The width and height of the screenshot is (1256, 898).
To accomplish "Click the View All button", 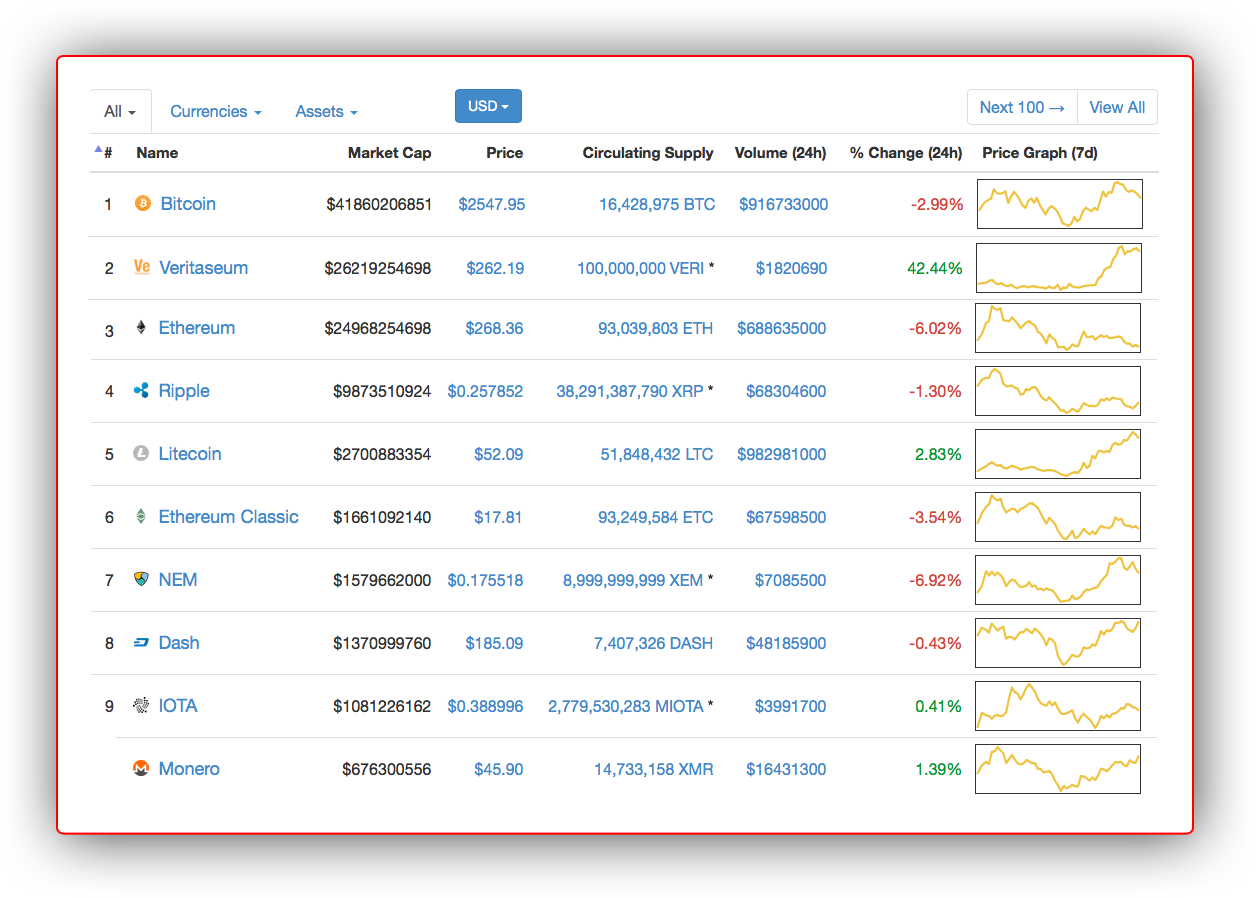I will pyautogui.click(x=1117, y=107).
